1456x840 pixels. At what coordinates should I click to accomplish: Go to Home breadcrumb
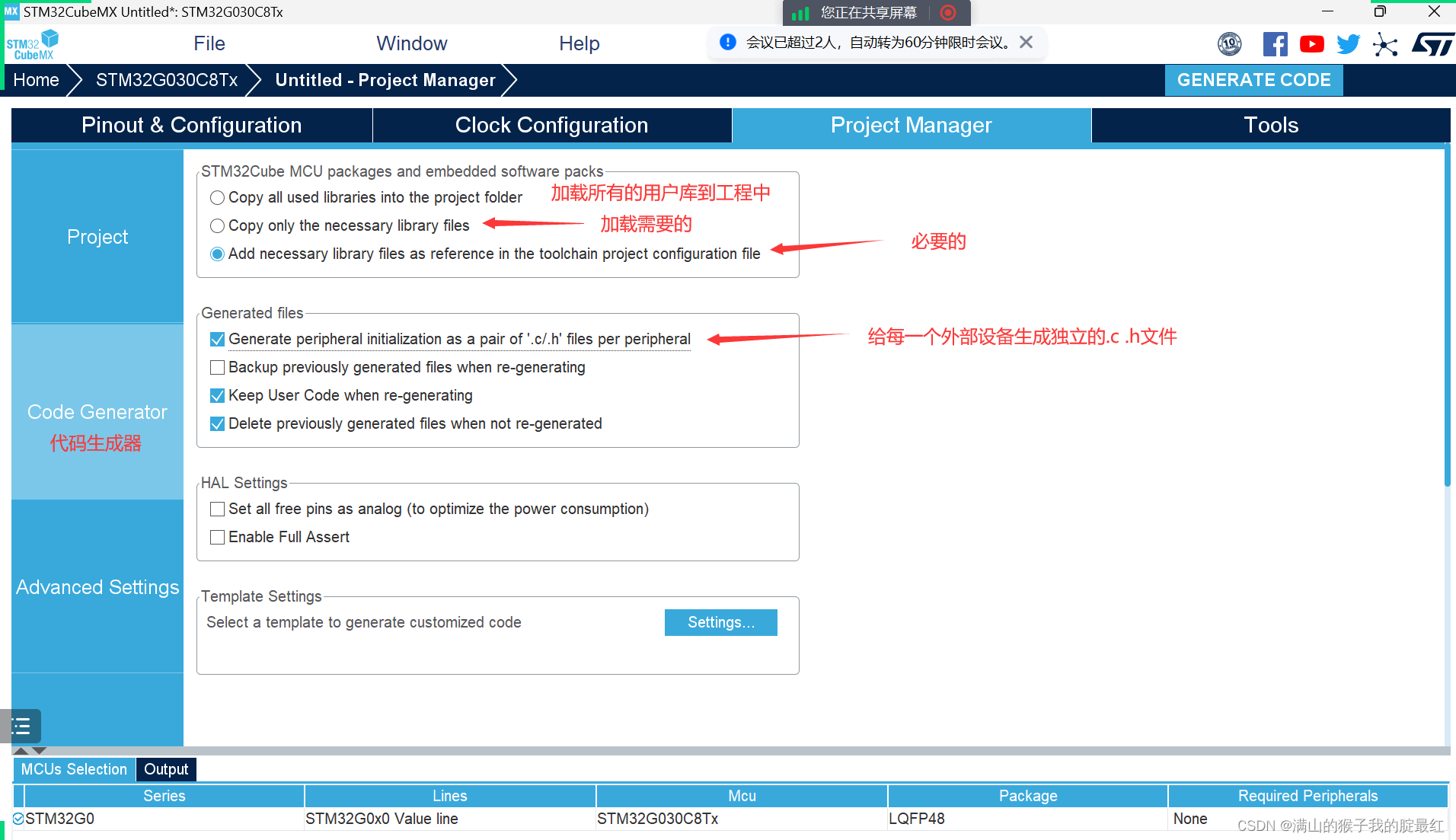[36, 80]
